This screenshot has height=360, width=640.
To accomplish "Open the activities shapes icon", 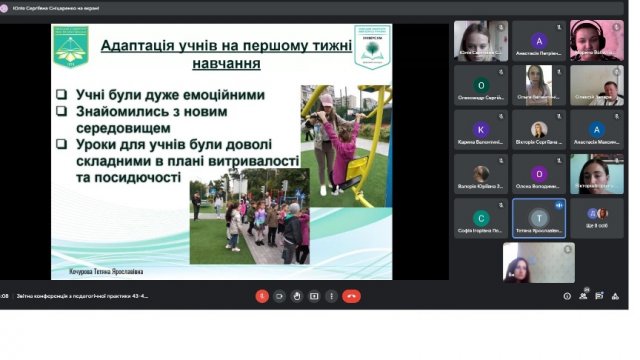I will (615, 296).
